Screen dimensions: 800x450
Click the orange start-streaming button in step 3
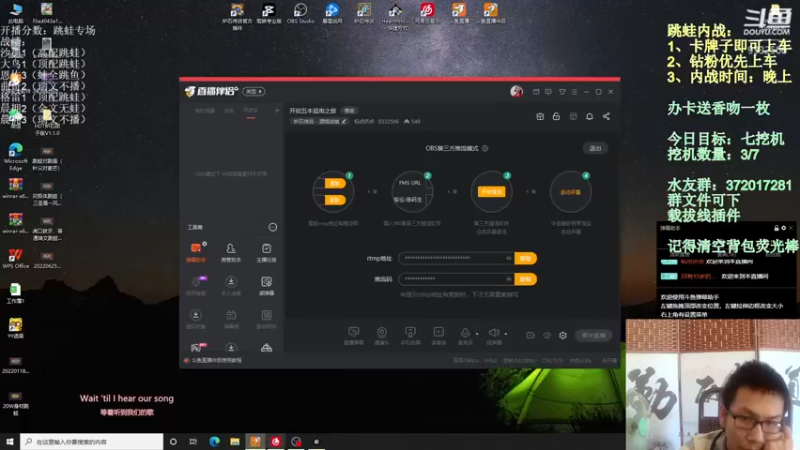[491, 192]
